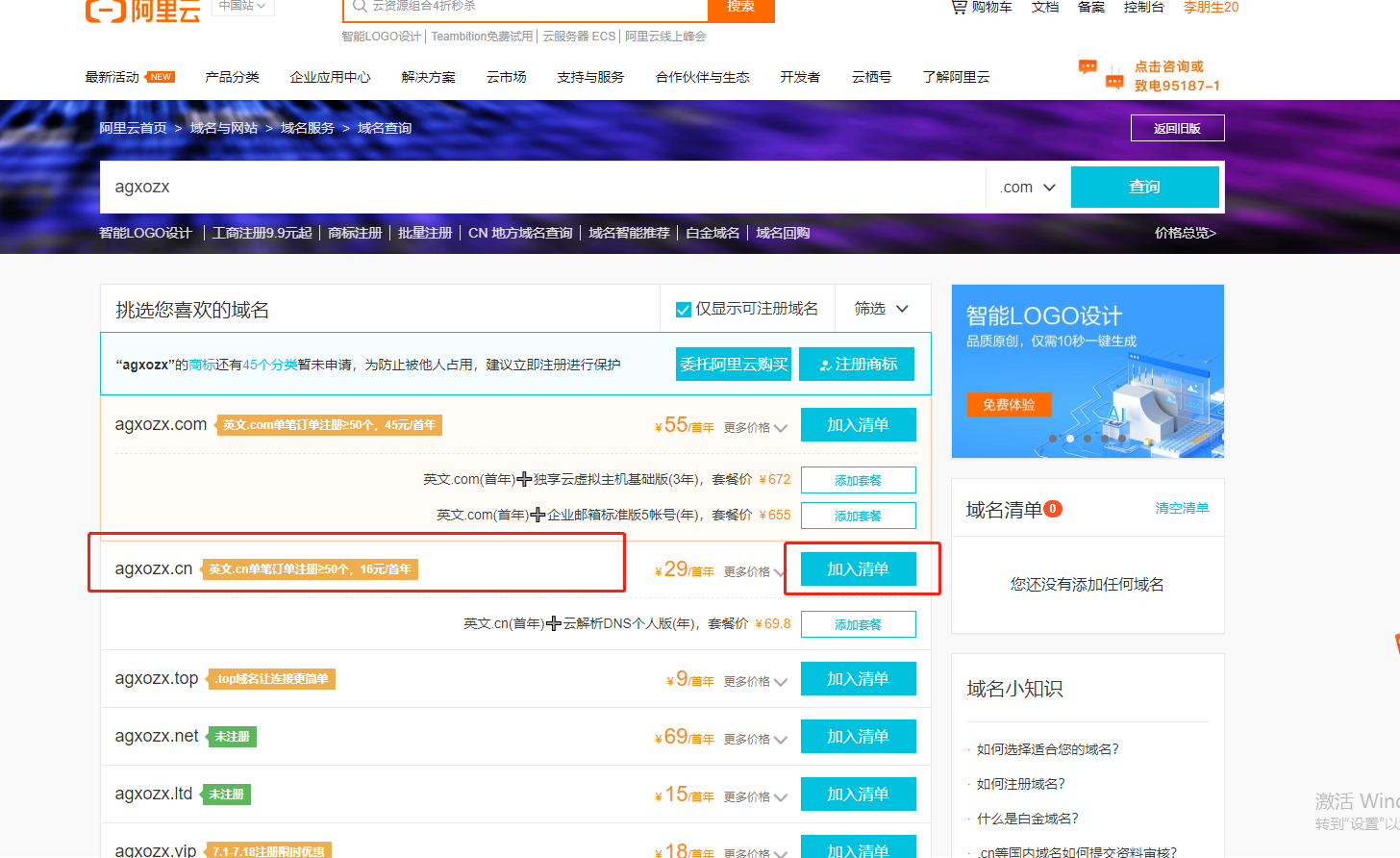This screenshot has height=858, width=1400.
Task: Click the red 0 badge on 域名清单
Action: coord(1053,508)
